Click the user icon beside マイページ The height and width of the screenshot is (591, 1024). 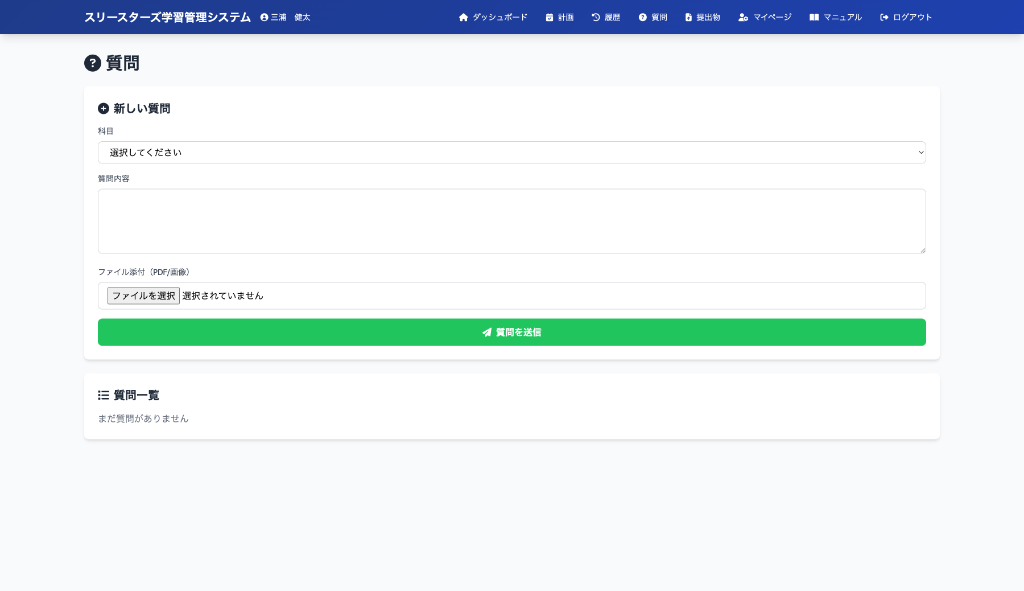743,17
